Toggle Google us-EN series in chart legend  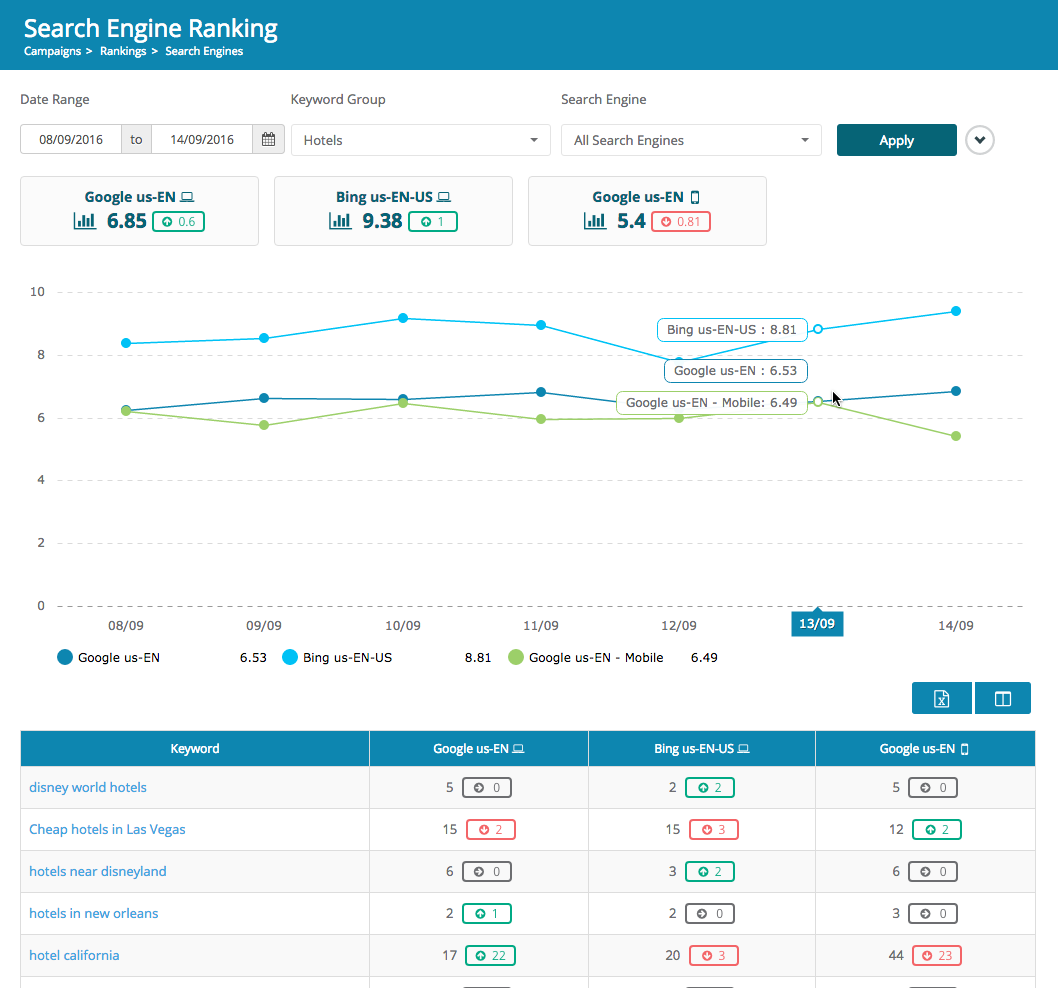click(x=108, y=658)
